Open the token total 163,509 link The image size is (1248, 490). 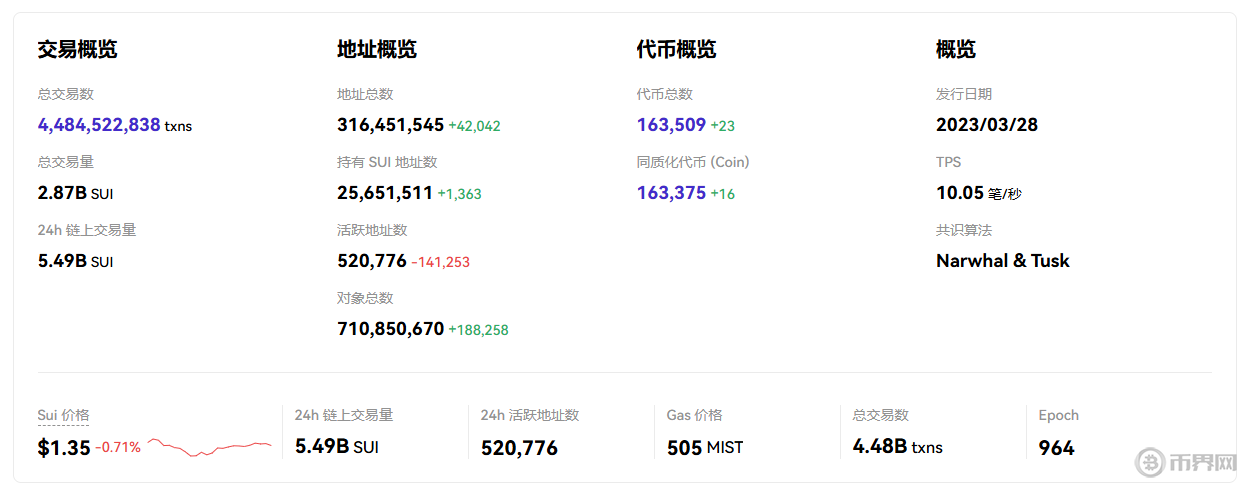671,125
